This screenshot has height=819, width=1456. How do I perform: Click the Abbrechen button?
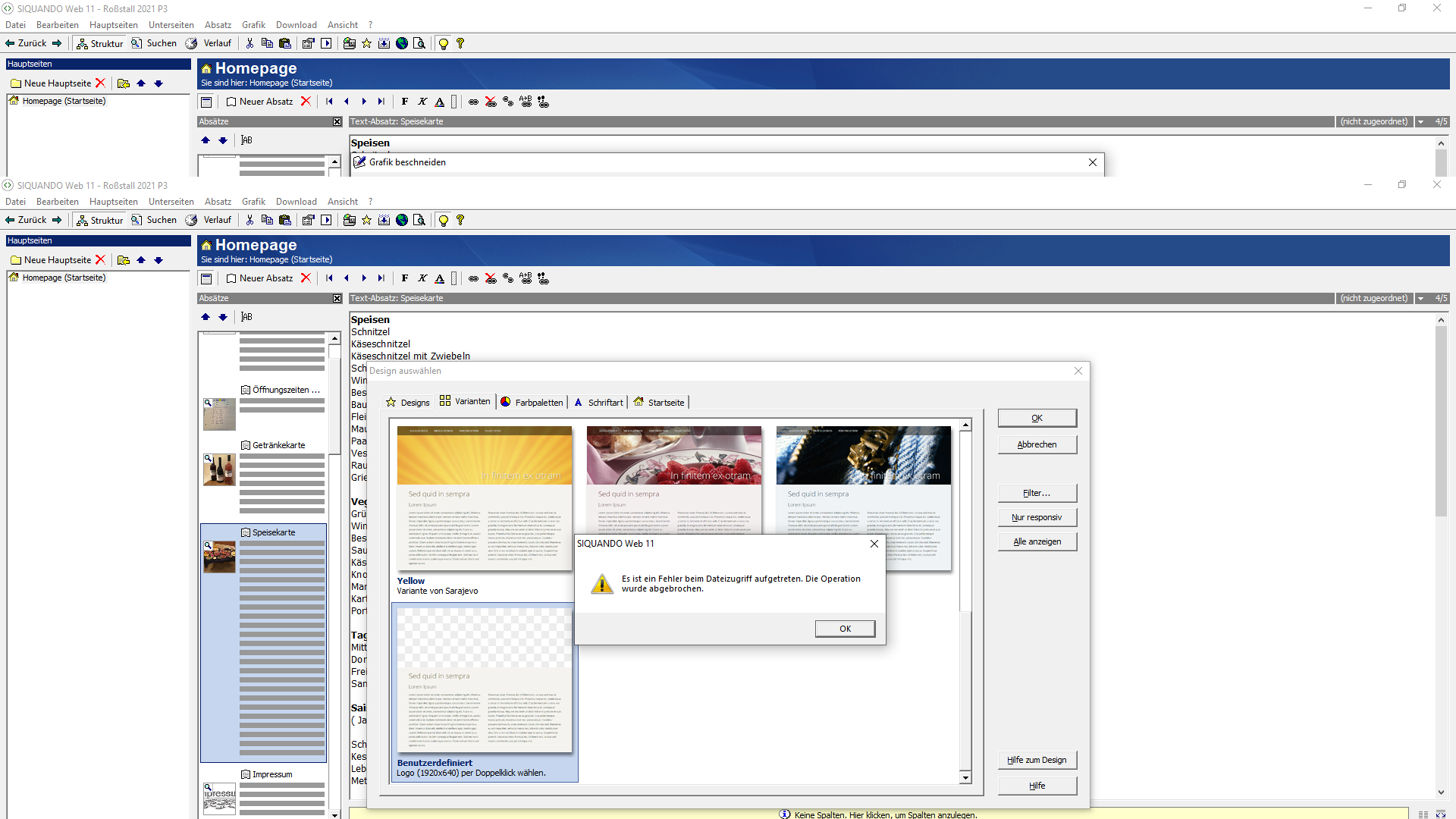click(1037, 444)
